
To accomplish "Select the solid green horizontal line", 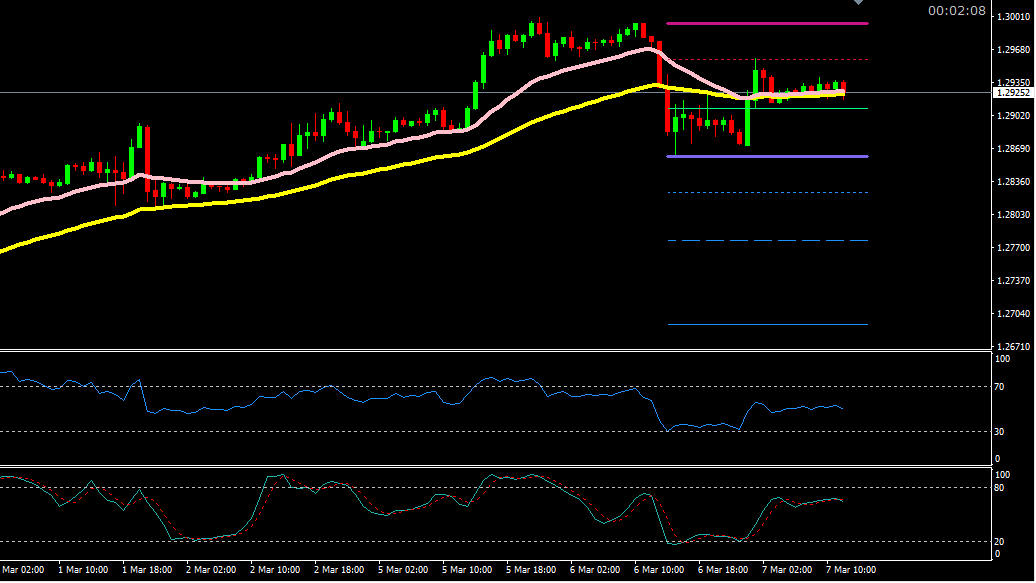I will coord(767,108).
